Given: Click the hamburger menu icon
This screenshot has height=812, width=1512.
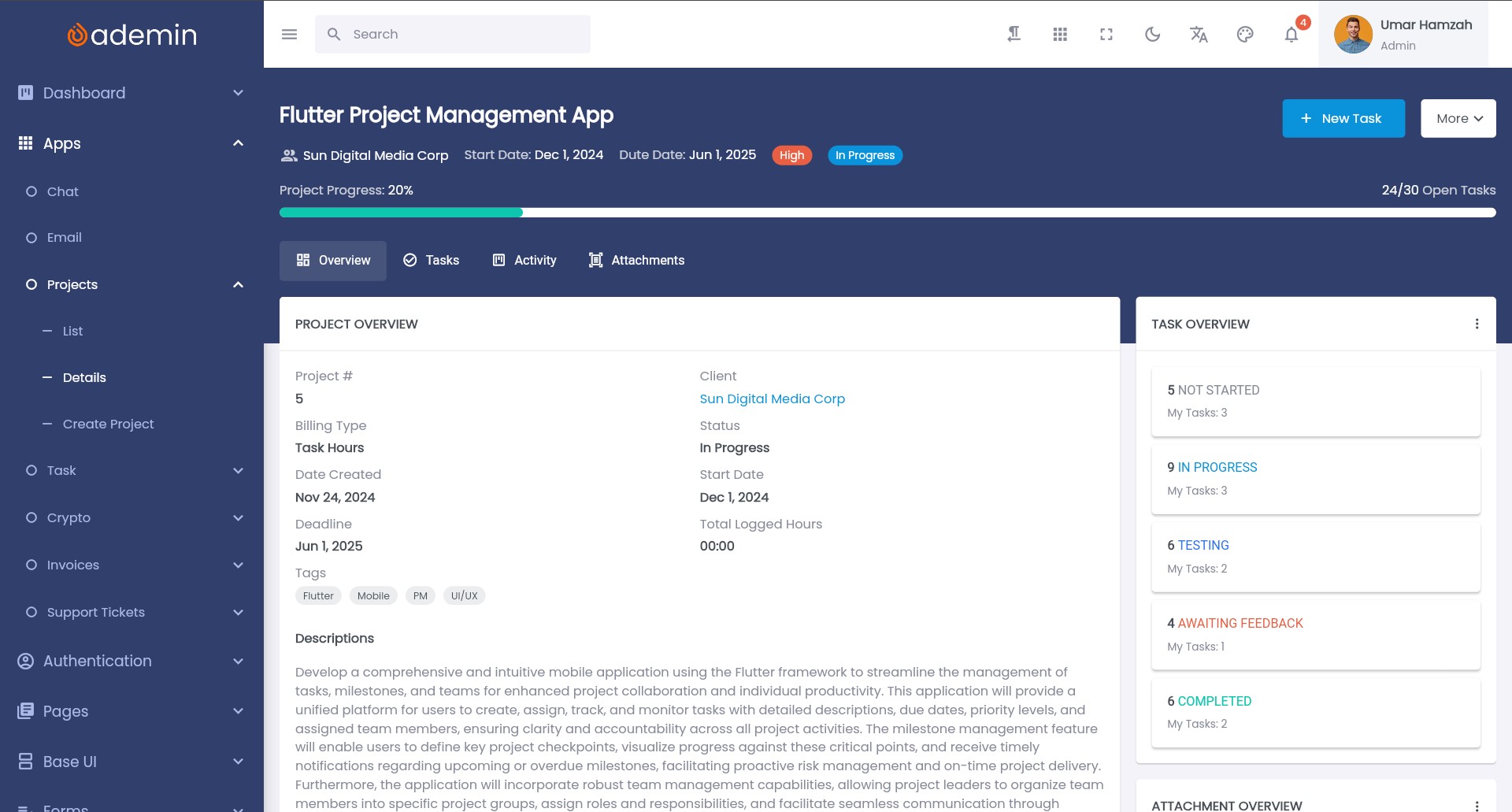Looking at the screenshot, I should [x=289, y=35].
